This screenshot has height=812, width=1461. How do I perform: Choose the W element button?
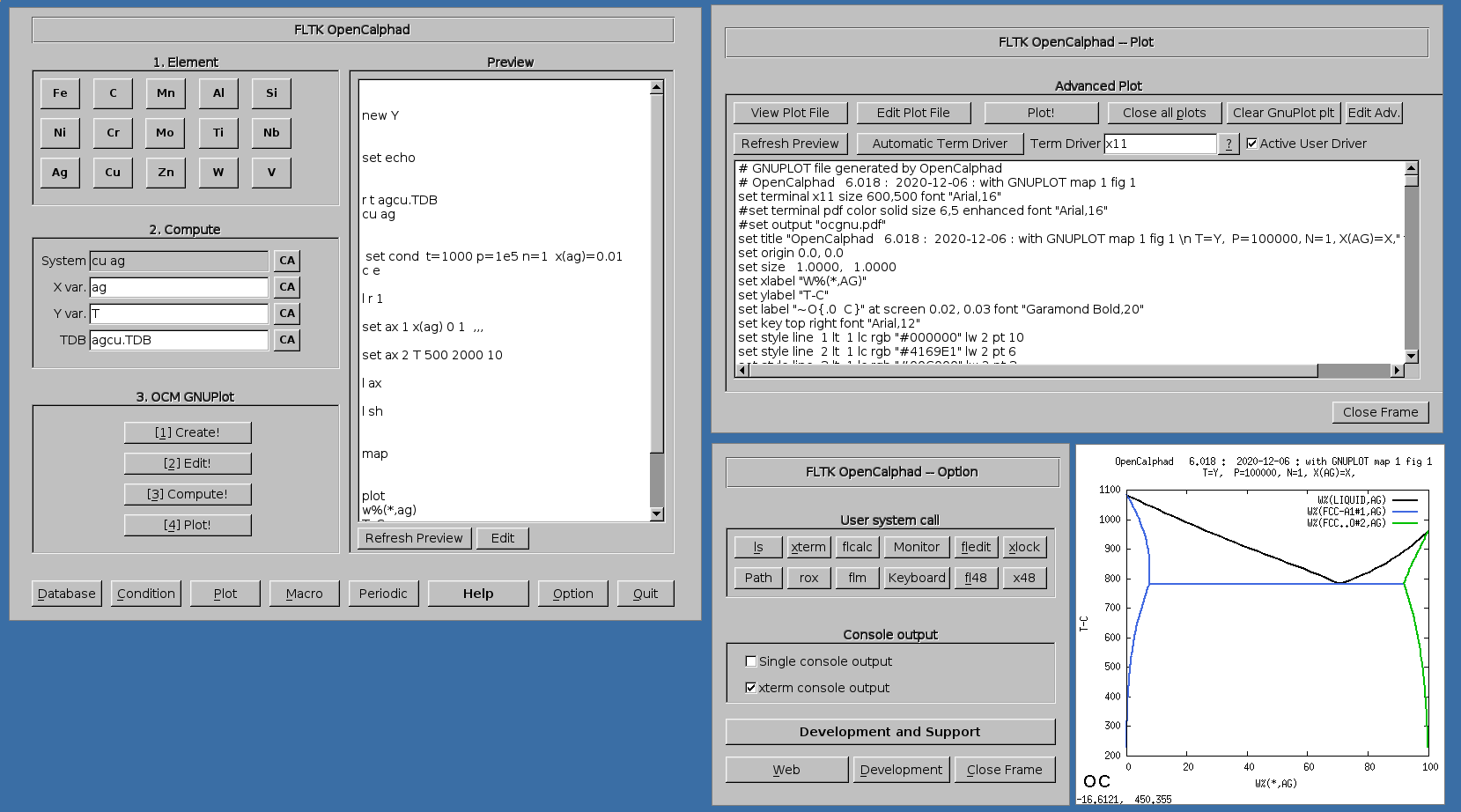click(x=218, y=173)
